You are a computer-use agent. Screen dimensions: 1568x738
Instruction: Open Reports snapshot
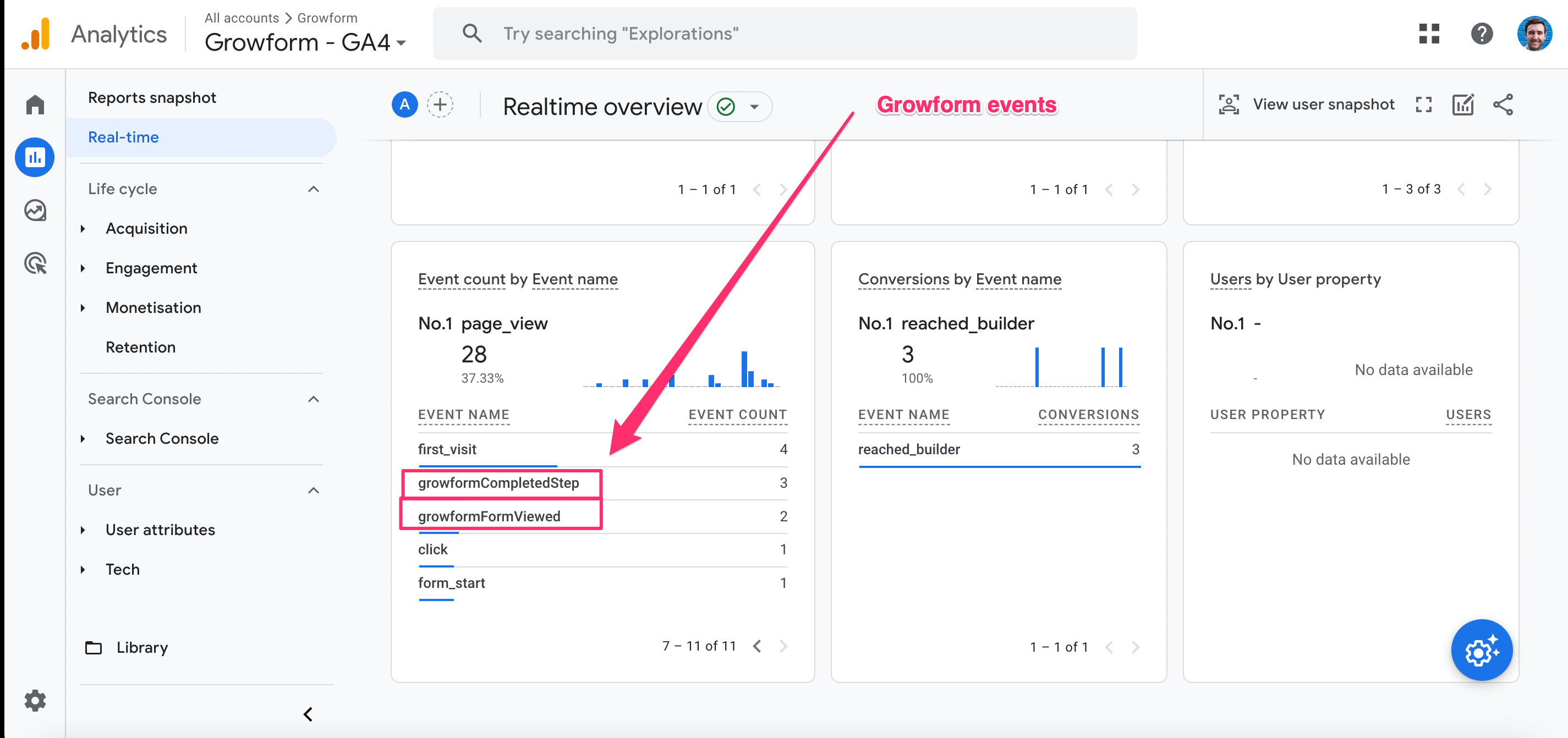[152, 97]
